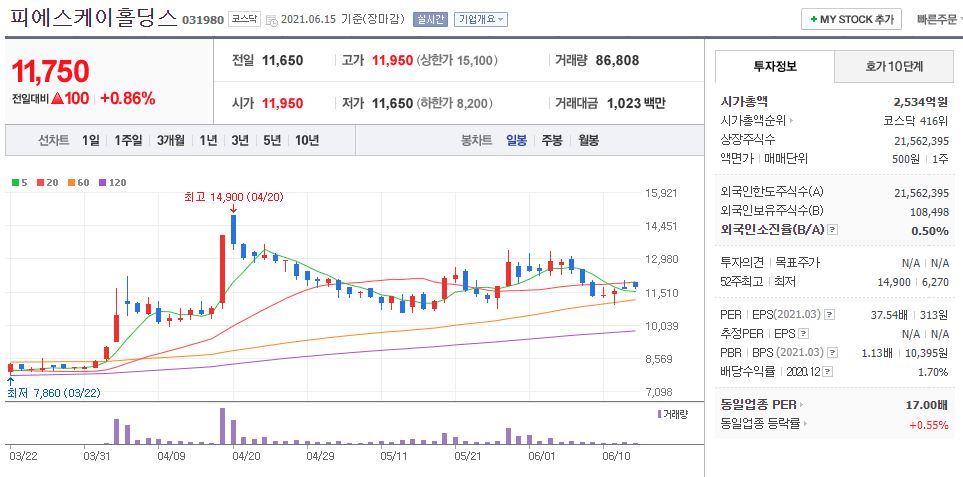Screen dimensions: 963x477
Task: Open help icon beside 외국인소진율(B/A)
Action: [832, 230]
